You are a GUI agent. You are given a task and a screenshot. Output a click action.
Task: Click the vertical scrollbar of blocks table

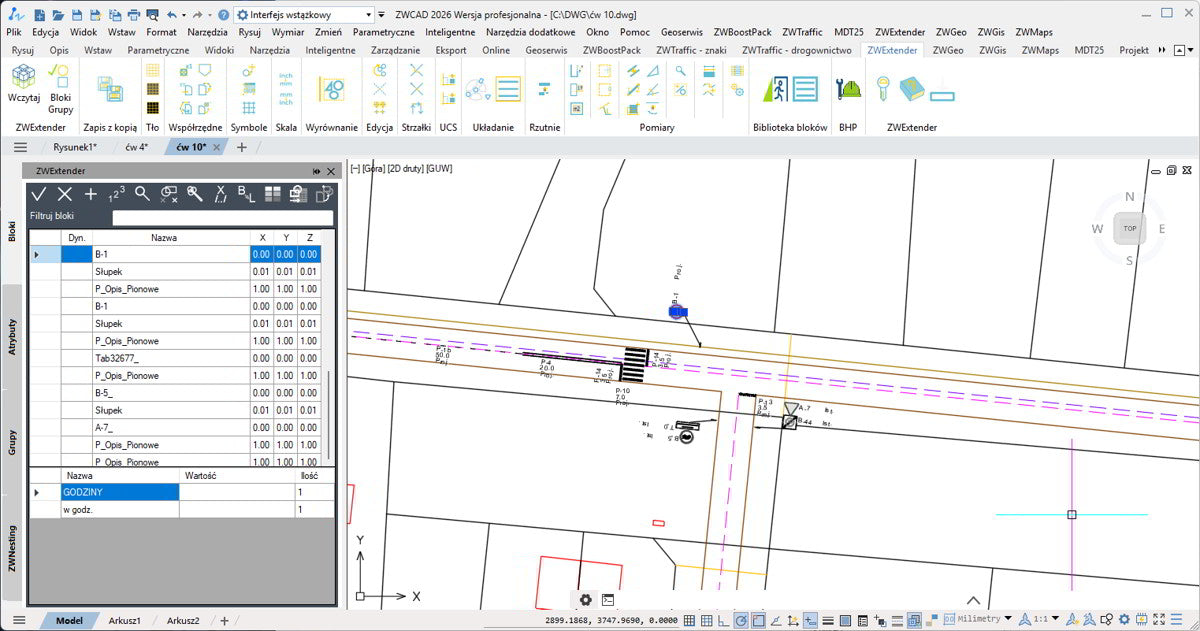click(329, 412)
